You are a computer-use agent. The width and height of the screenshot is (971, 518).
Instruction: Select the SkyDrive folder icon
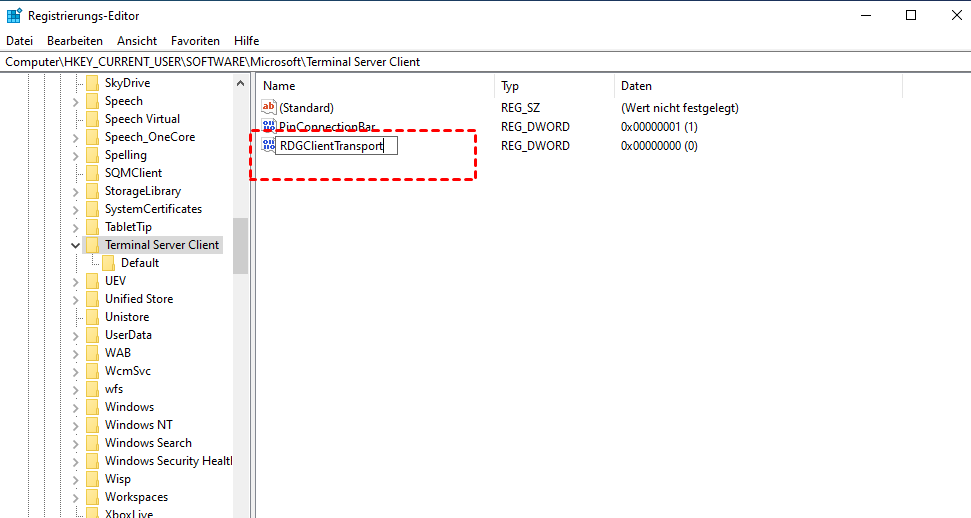(92, 83)
